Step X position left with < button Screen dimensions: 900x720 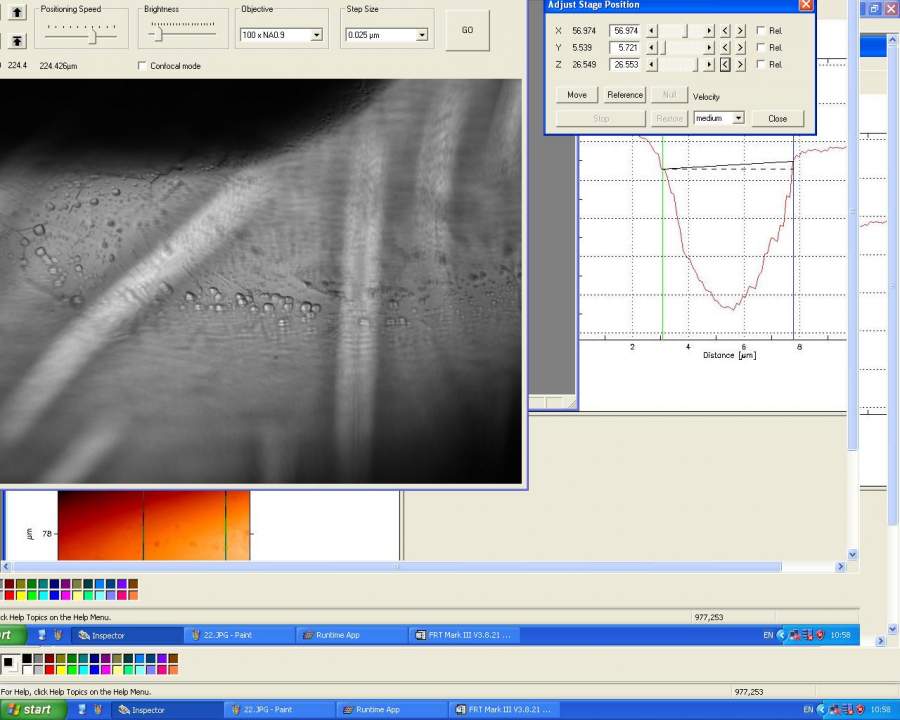725,31
